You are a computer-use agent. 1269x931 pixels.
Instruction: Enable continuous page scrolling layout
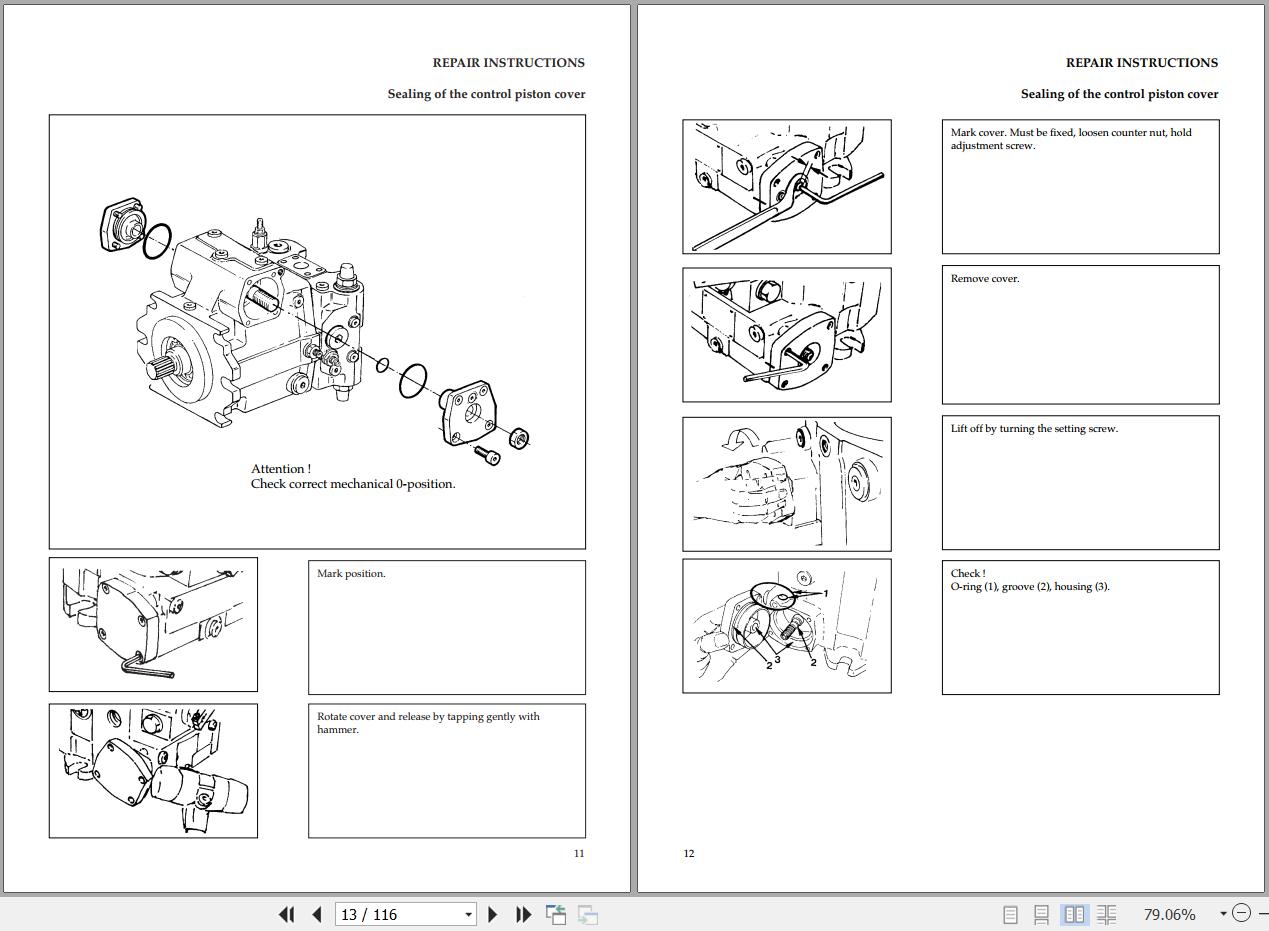click(1041, 914)
